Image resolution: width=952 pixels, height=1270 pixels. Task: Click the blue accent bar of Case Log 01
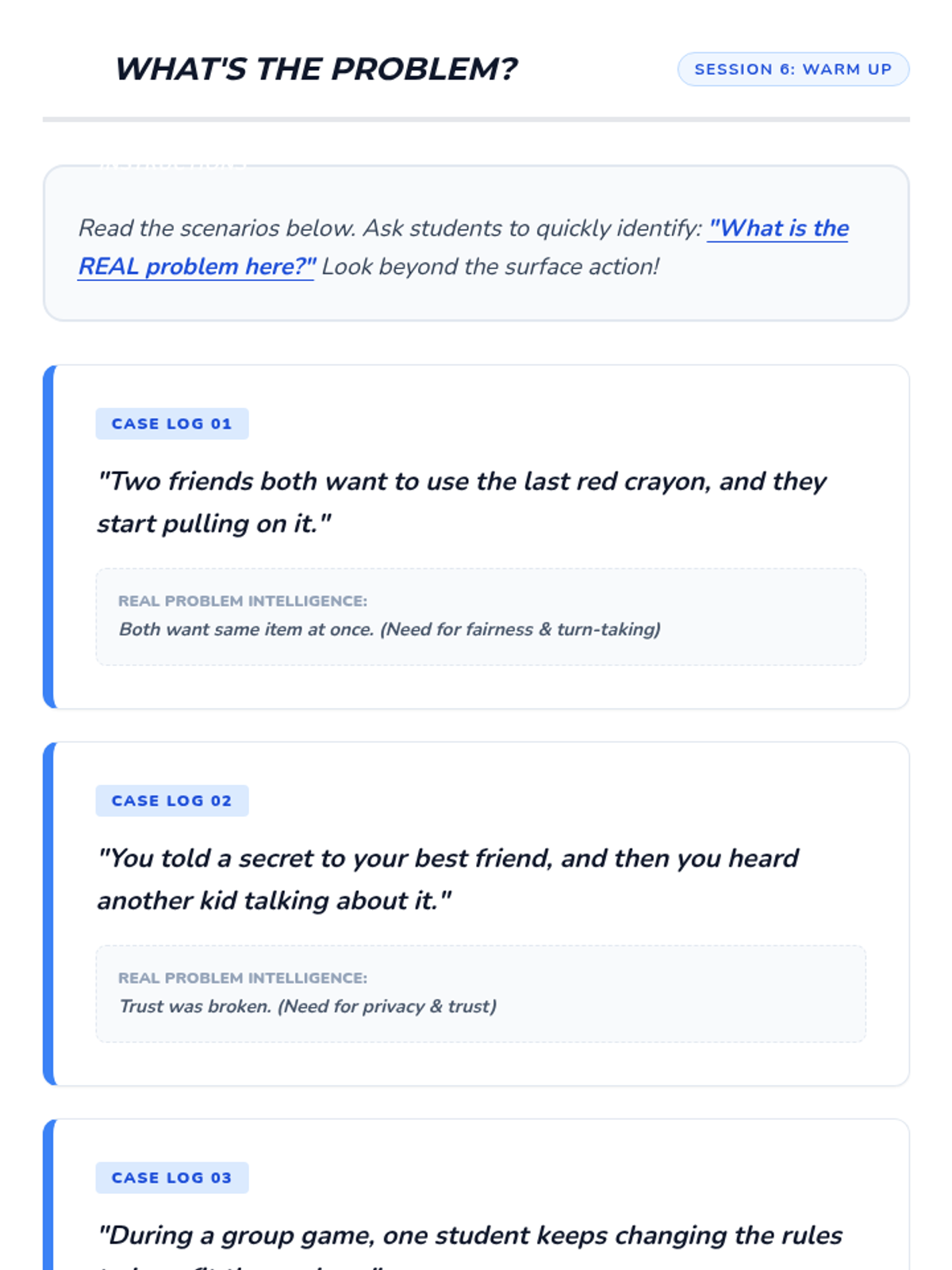coord(48,537)
